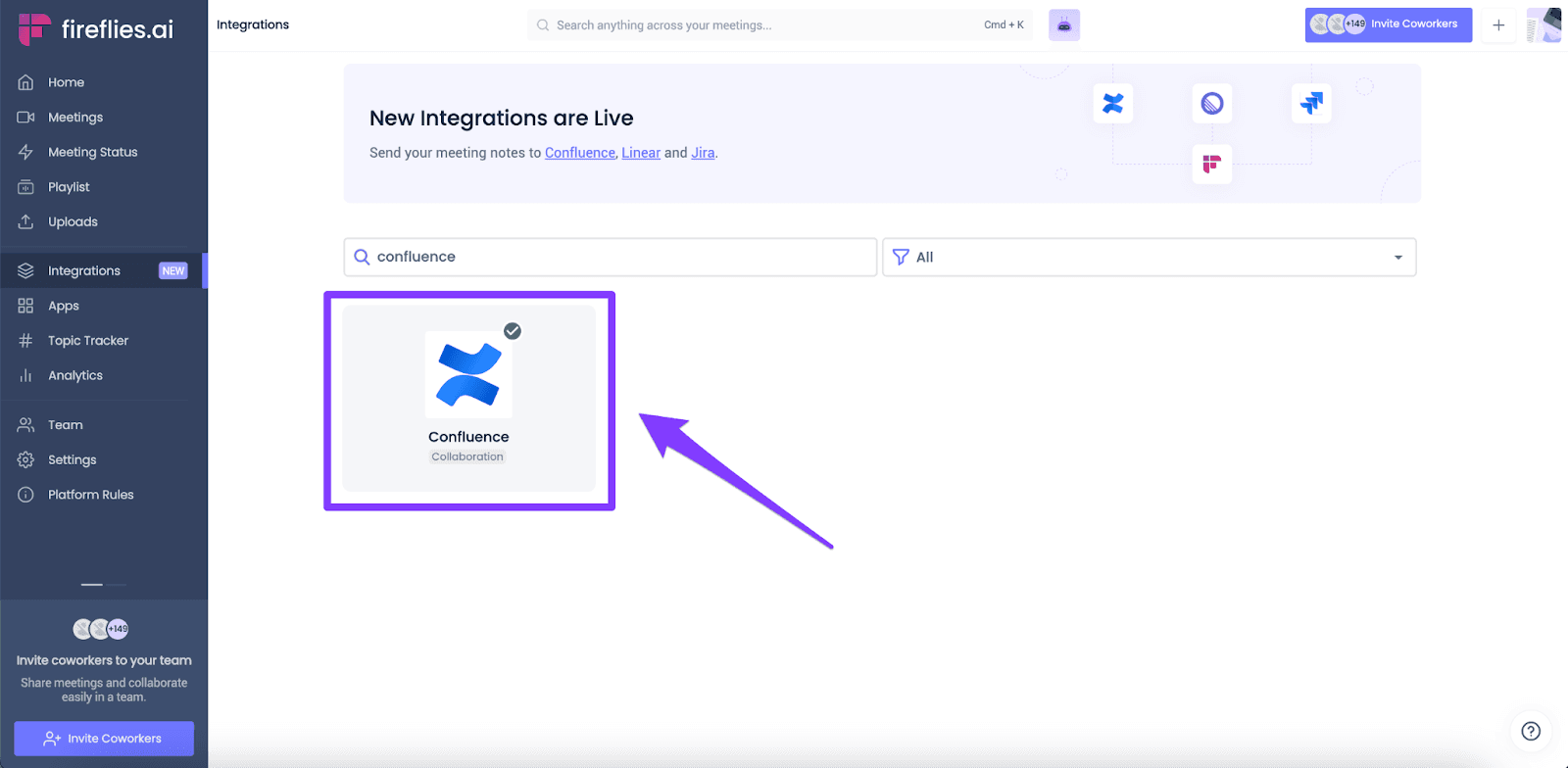
Task: Open Settings from sidebar label
Action: (x=73, y=459)
